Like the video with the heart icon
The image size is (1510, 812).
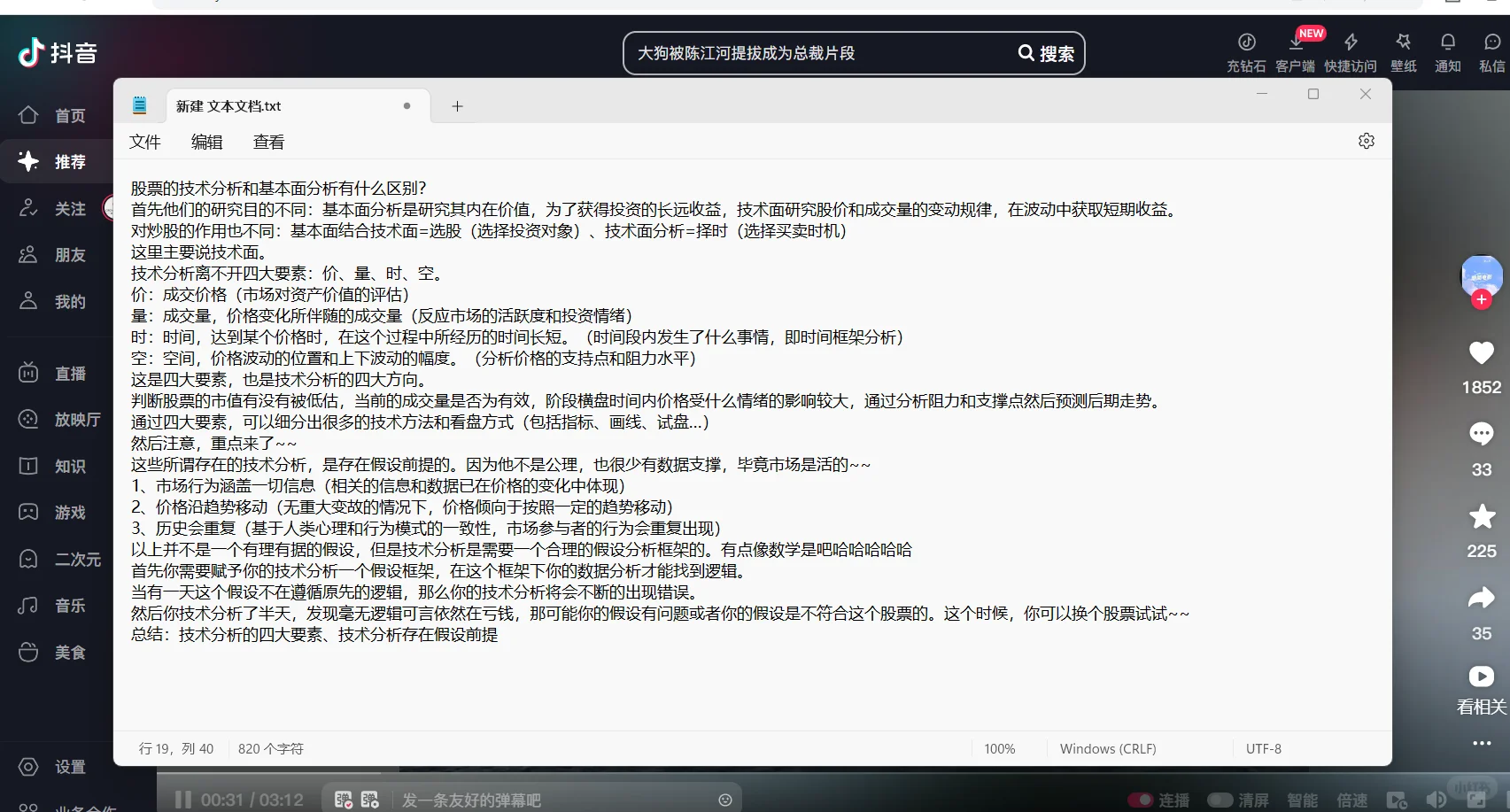[1482, 353]
